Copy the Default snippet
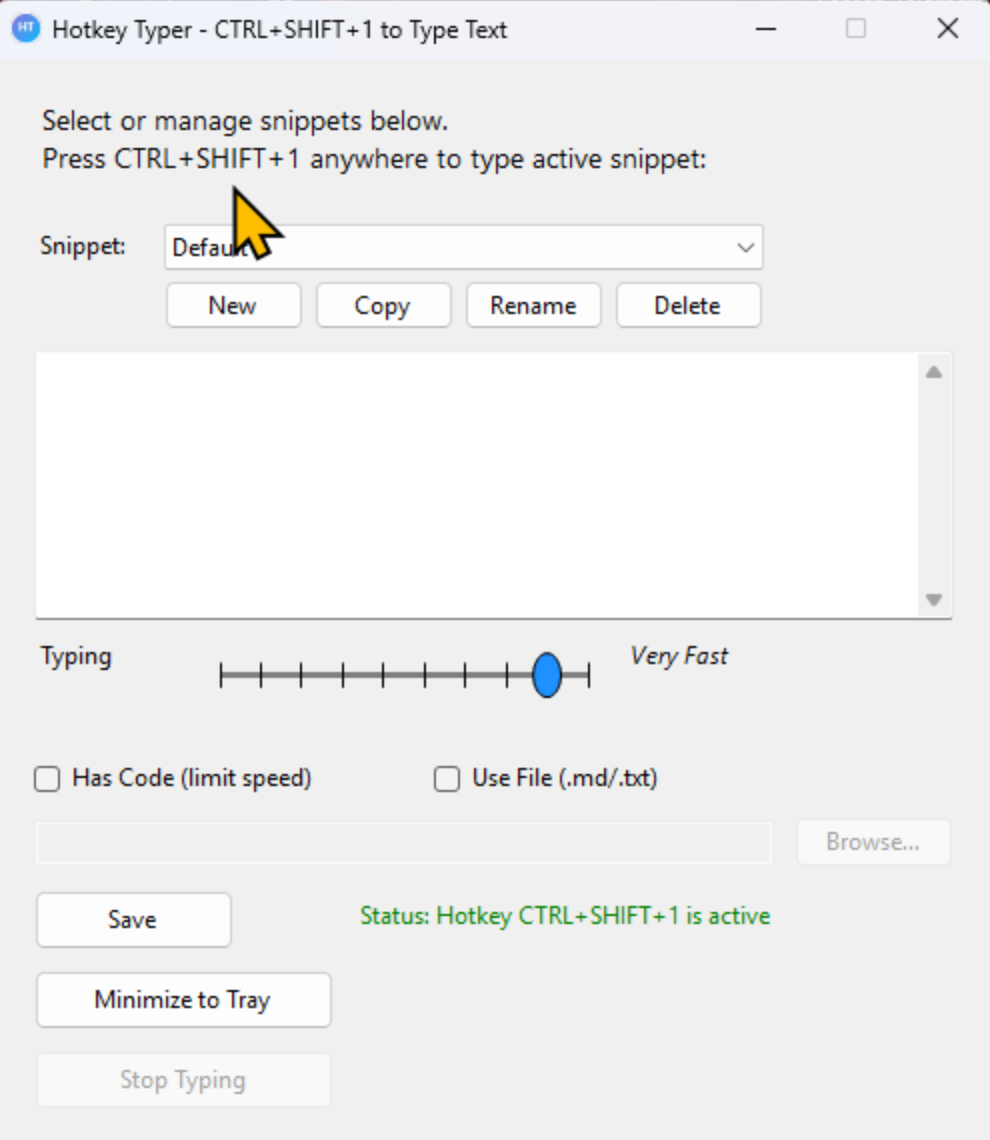 click(x=383, y=305)
